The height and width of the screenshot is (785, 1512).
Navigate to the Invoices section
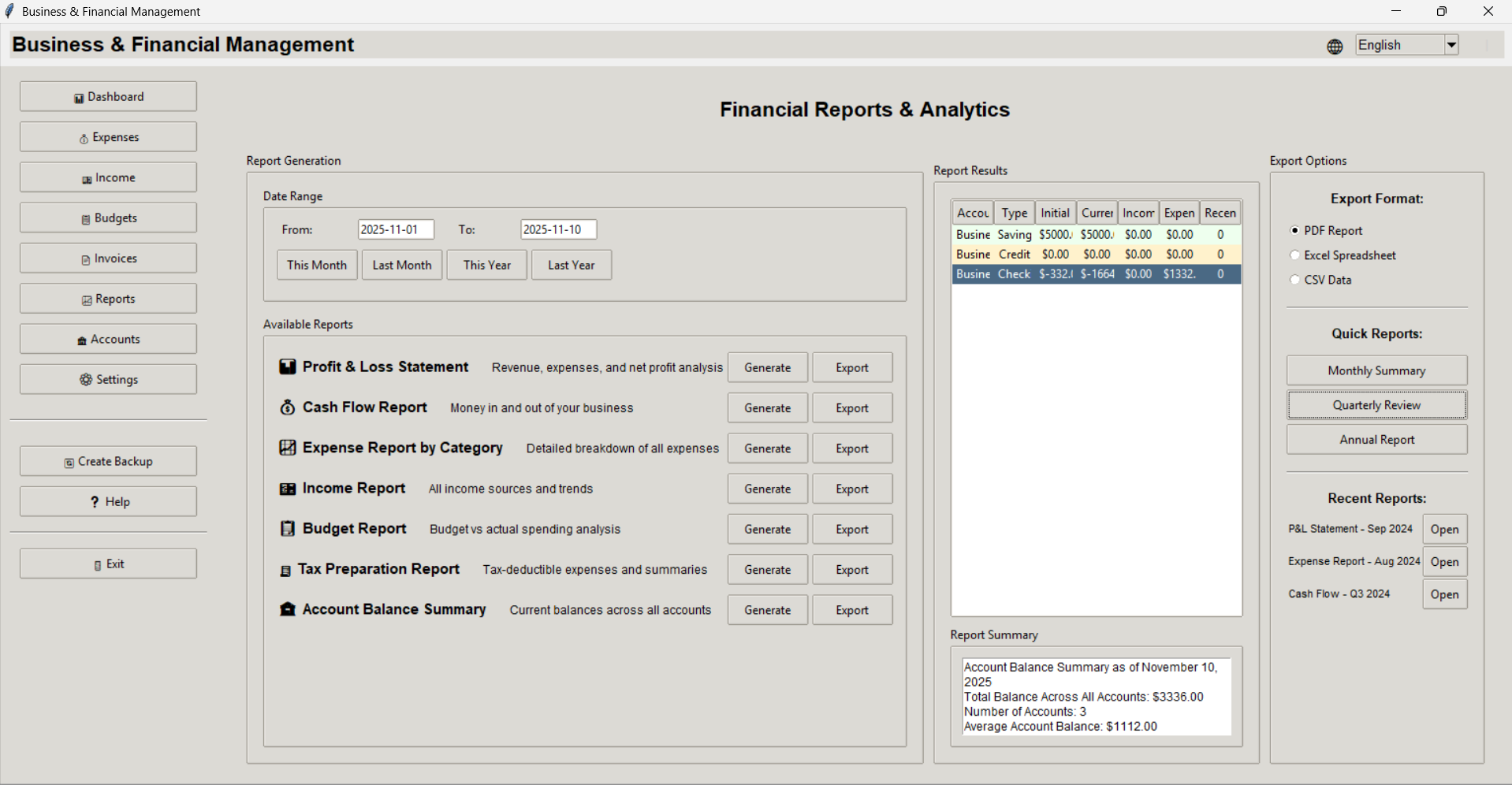click(108, 258)
